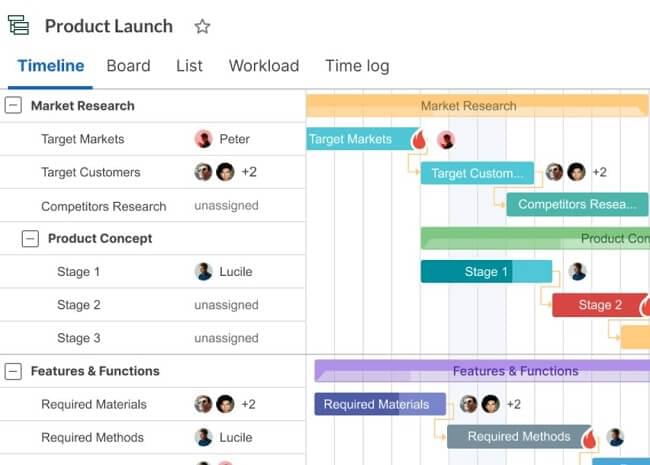
Task: Click the flame icon on the Required Methods bar
Action: pyautogui.click(x=590, y=437)
